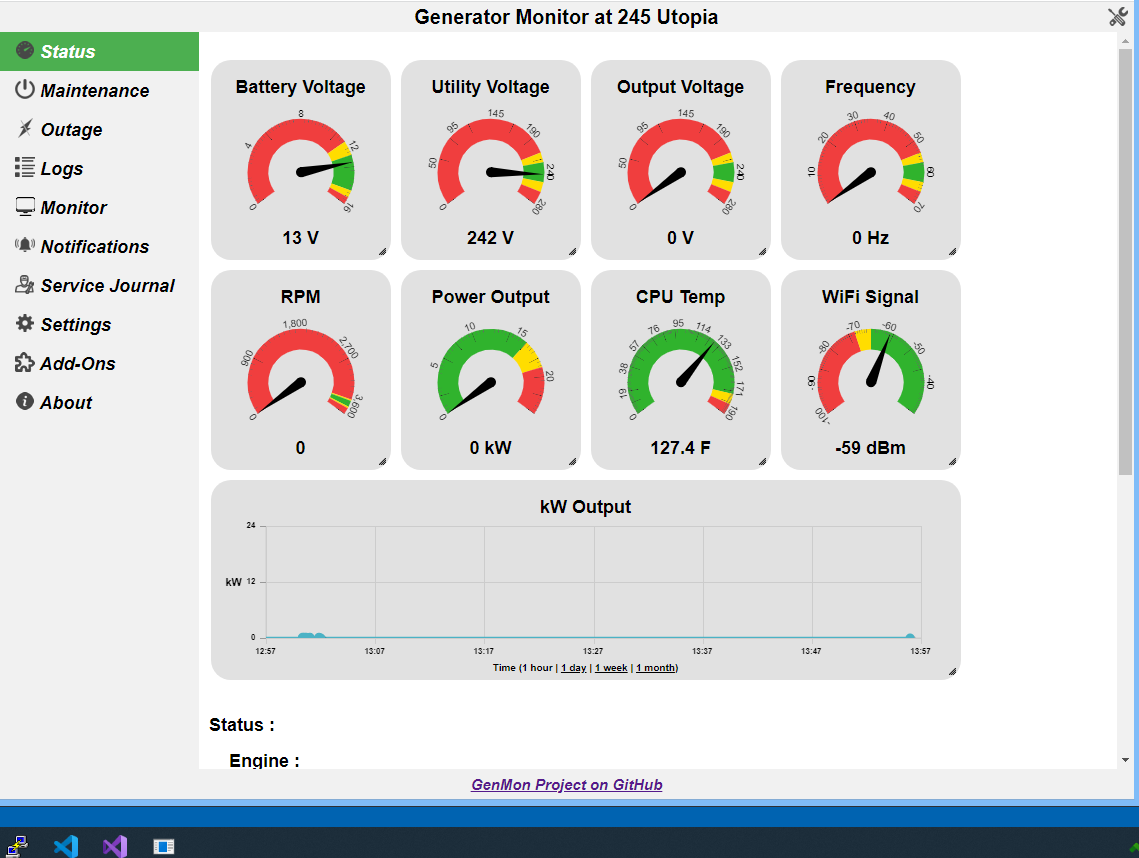Open Visual Studio Code from taskbar
The height and width of the screenshot is (858, 1139).
point(66,846)
